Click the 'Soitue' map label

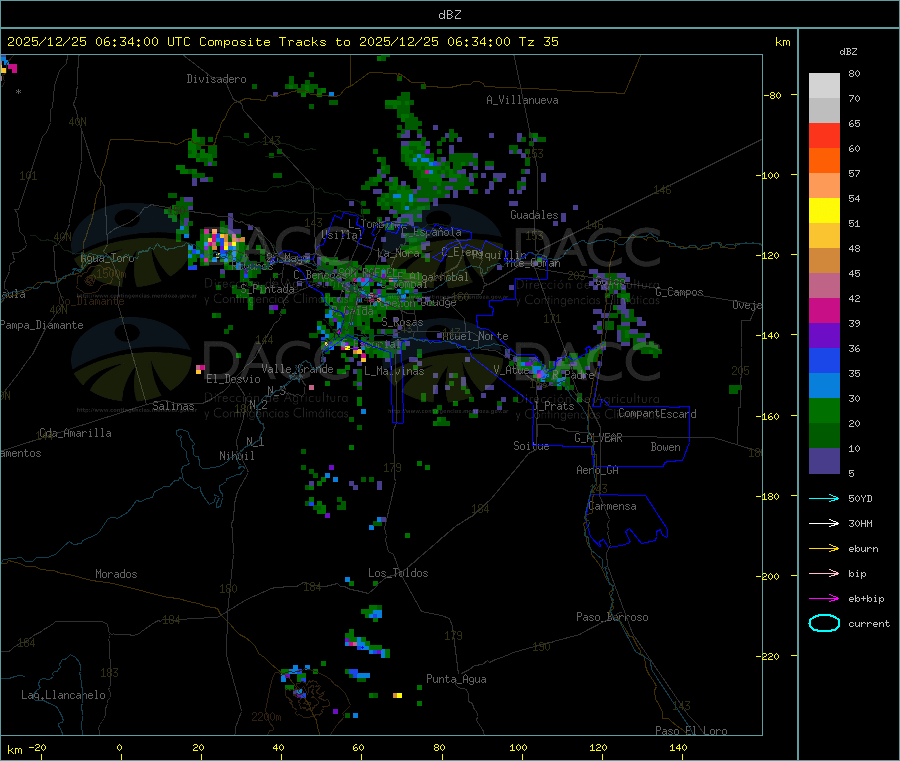[531, 446]
